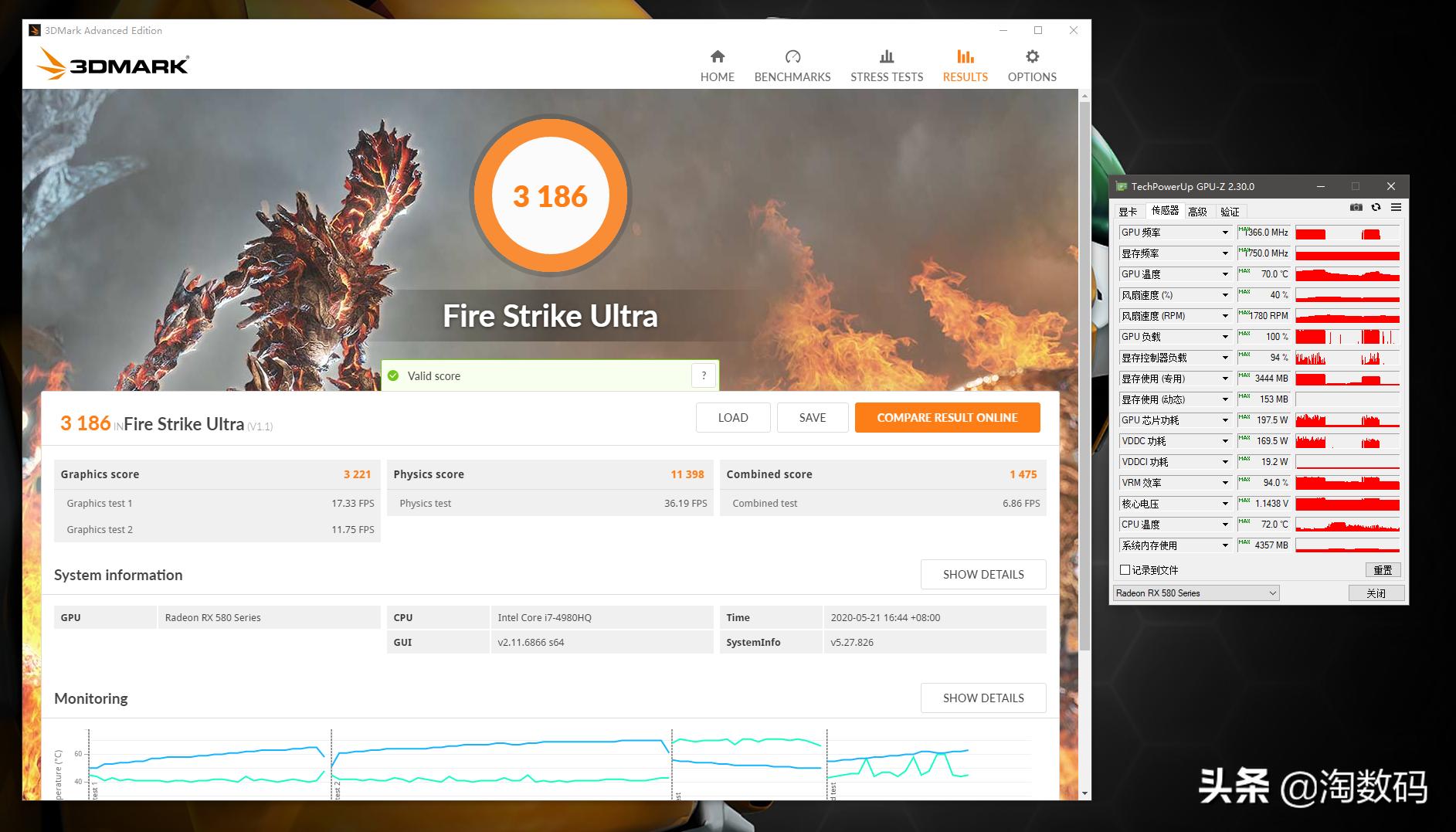The height and width of the screenshot is (832, 1456).
Task: Maximize the 3DMark window
Action: click(x=1038, y=30)
